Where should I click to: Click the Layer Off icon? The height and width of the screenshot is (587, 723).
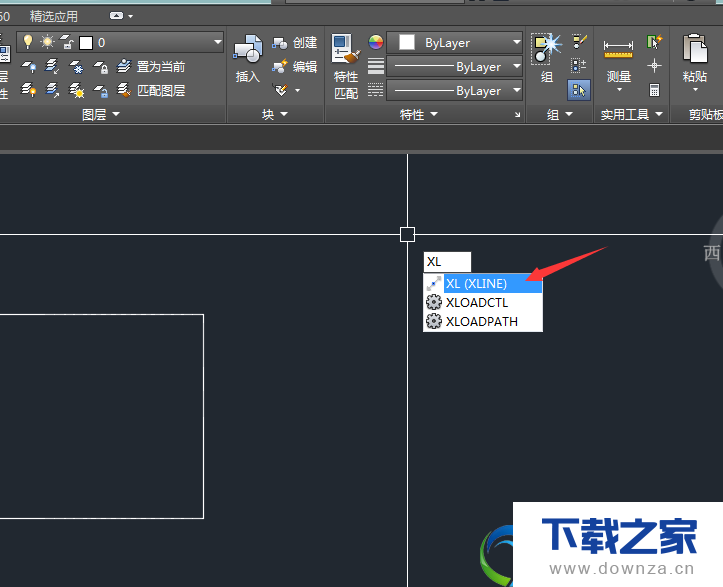click(x=29, y=67)
